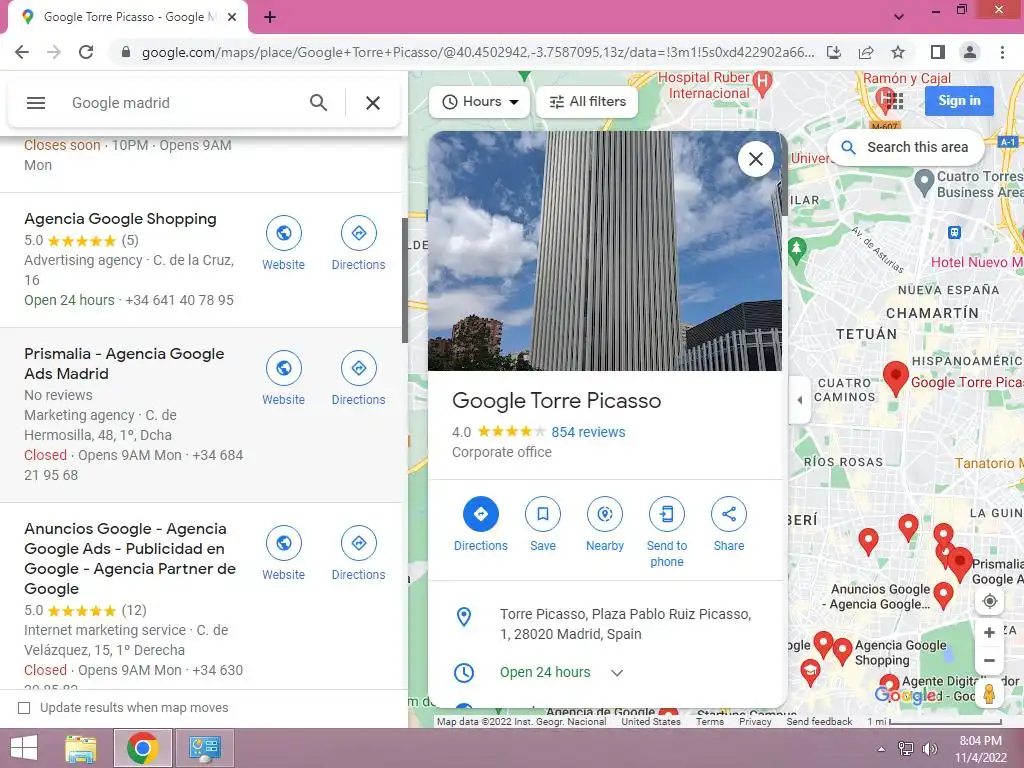Click the Torre Picasso building photo

coord(605,251)
